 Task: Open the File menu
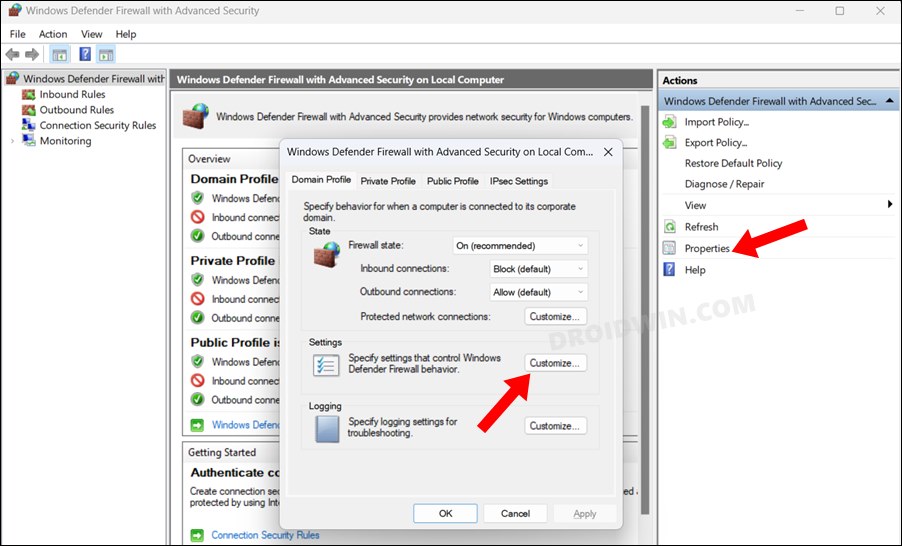coord(17,34)
